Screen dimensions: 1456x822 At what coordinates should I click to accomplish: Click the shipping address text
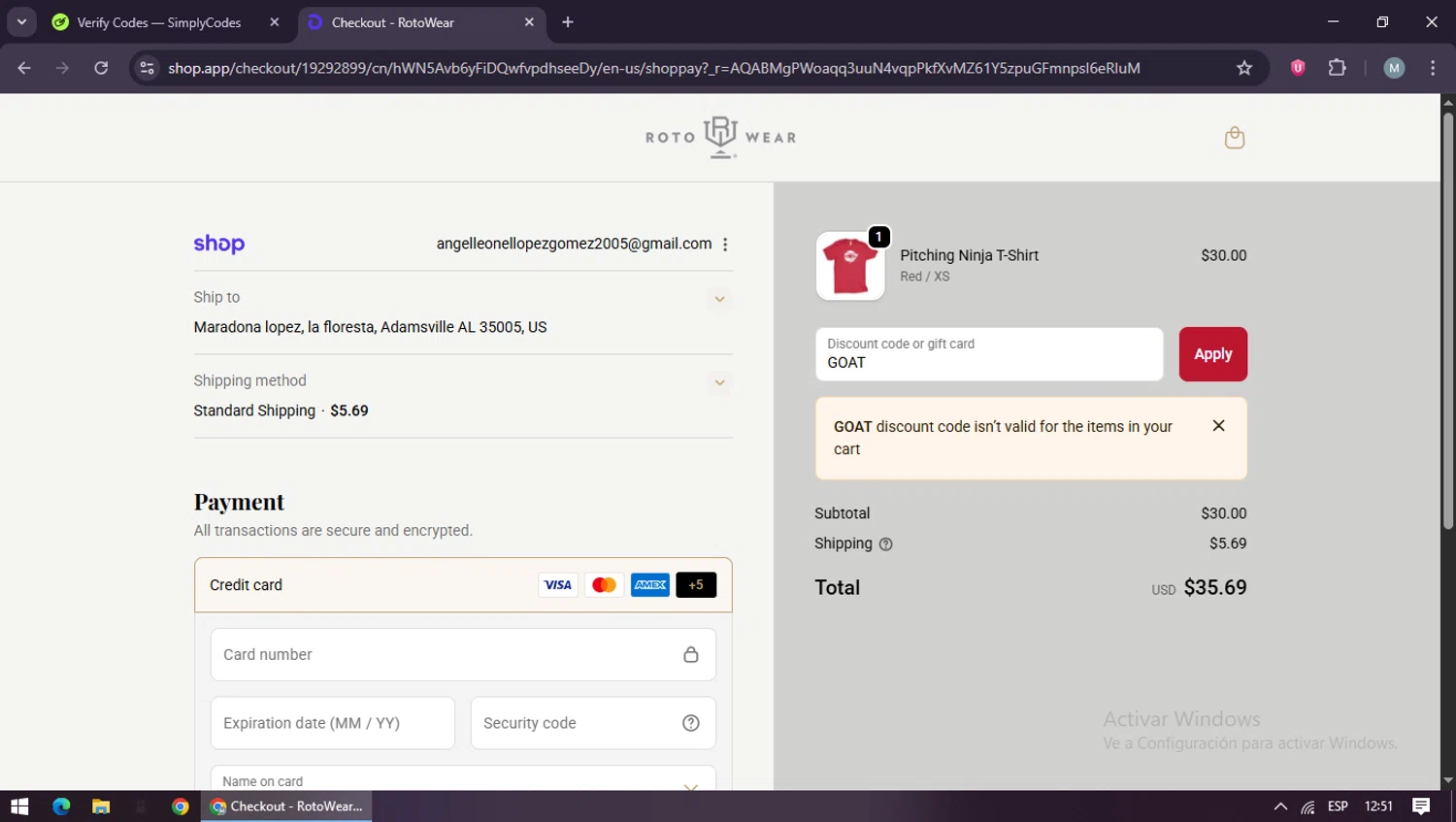370,328
